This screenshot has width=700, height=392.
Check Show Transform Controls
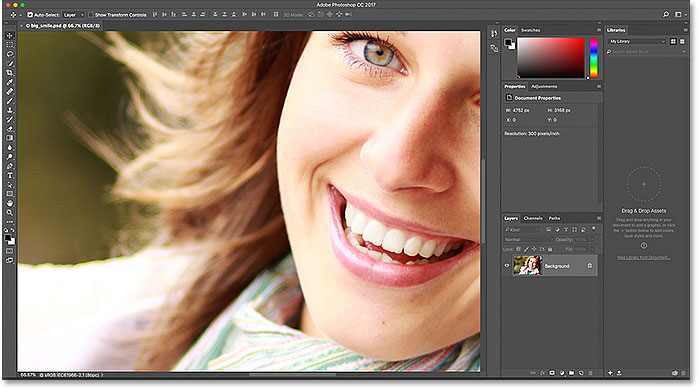(91, 15)
